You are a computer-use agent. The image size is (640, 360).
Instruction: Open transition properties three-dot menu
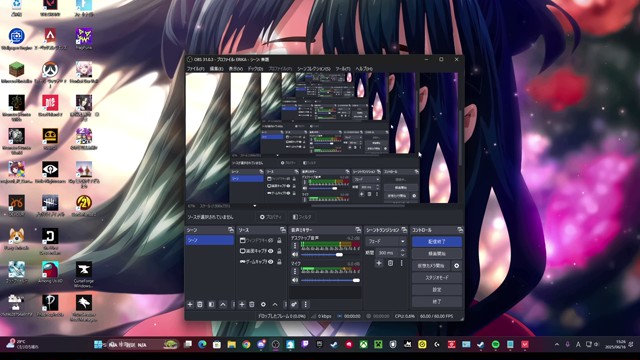pyautogui.click(x=402, y=263)
